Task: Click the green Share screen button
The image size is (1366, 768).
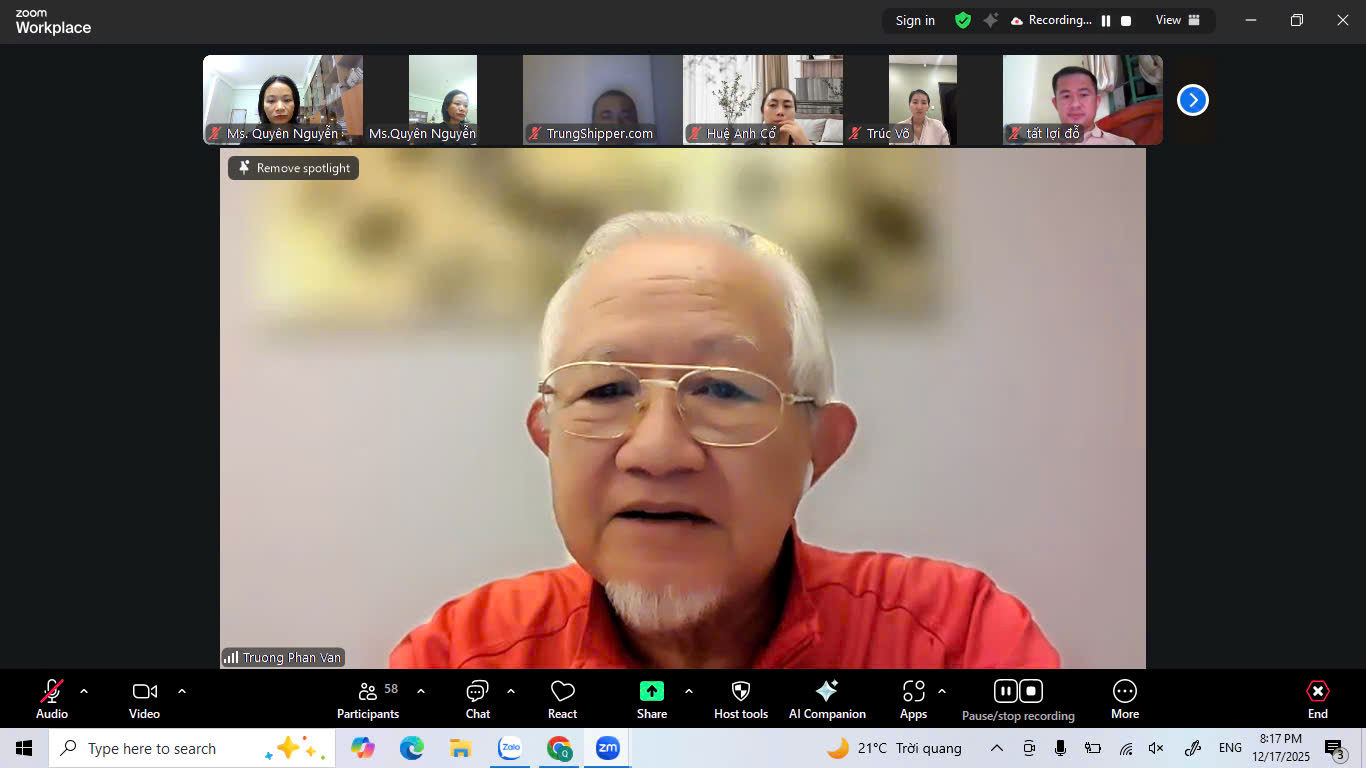Action: (652, 691)
